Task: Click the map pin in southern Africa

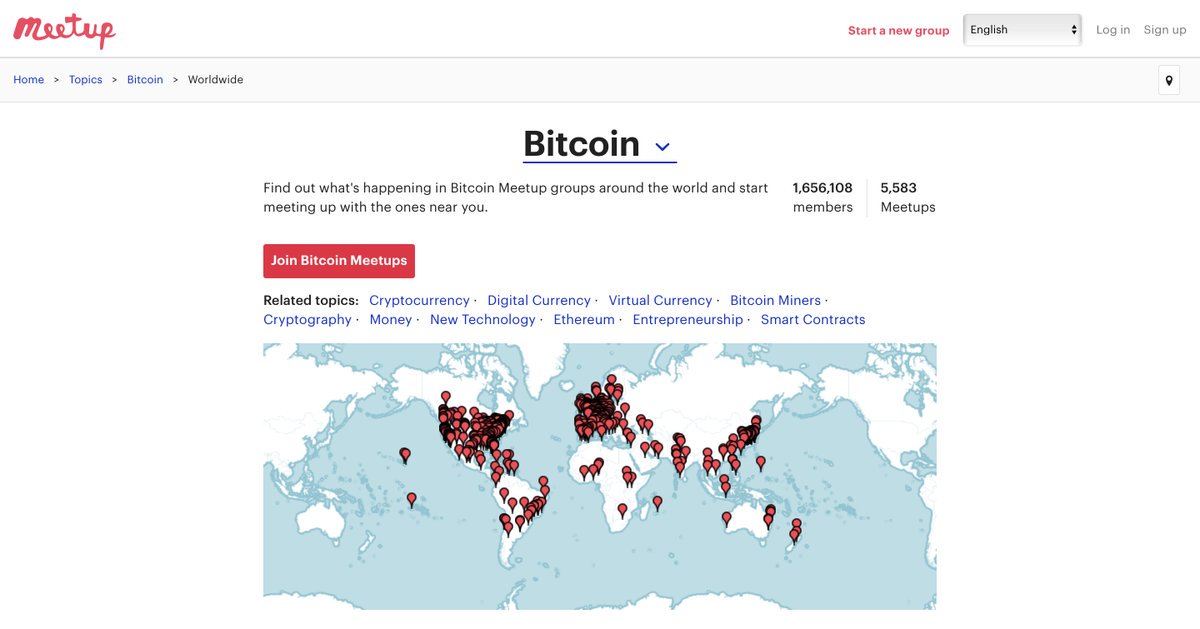Action: [622, 510]
